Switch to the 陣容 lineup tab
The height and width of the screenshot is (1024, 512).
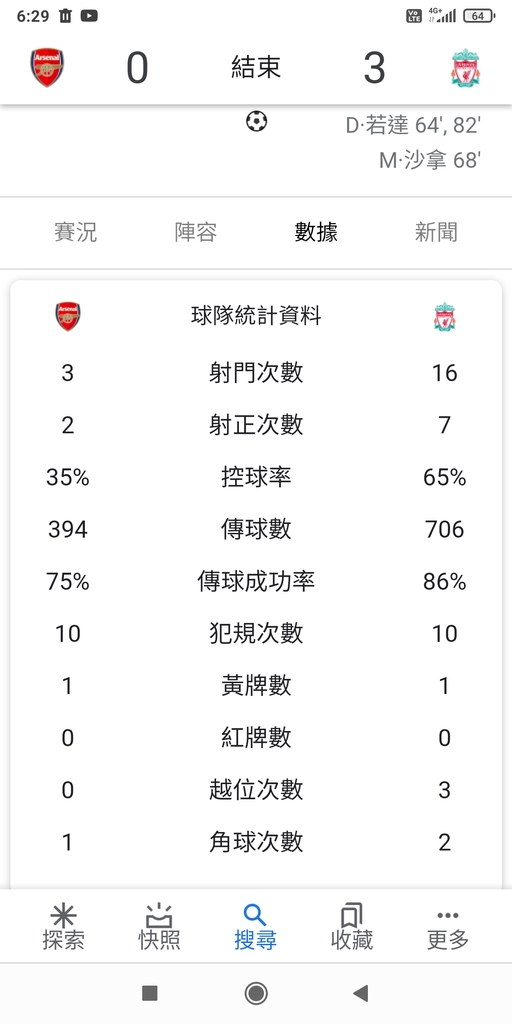click(196, 232)
